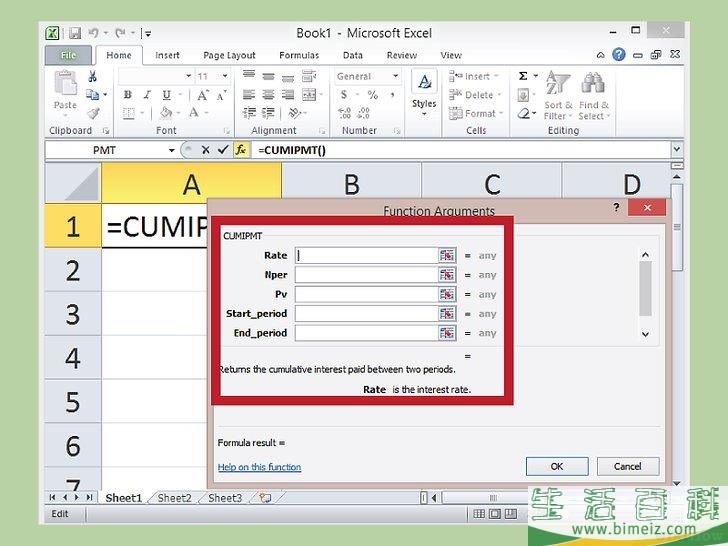Click the Insert Function fx button
Viewport: 728px width, 546px height.
[x=240, y=150]
